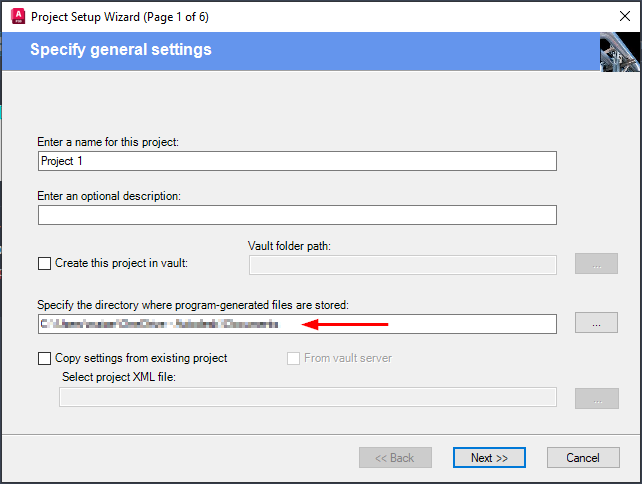This screenshot has height=484, width=642.
Task: Click the "Project Setup Wizard (Page 1 of 6)" title bar
Action: click(x=120, y=17)
